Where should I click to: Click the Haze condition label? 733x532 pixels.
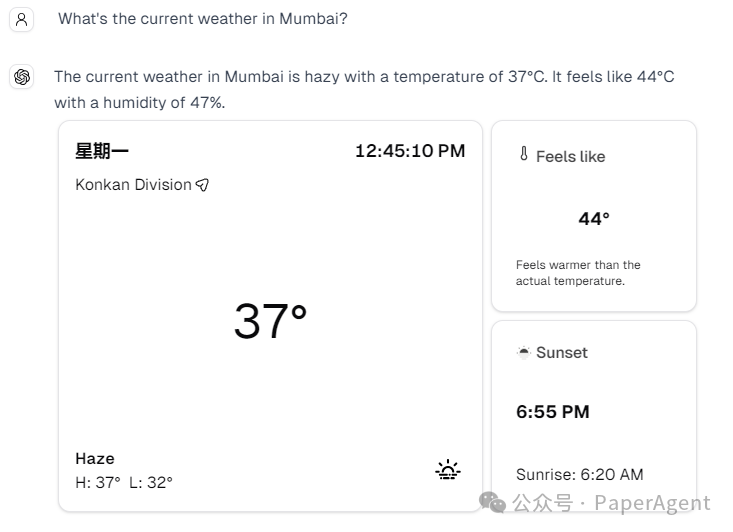pyautogui.click(x=95, y=458)
